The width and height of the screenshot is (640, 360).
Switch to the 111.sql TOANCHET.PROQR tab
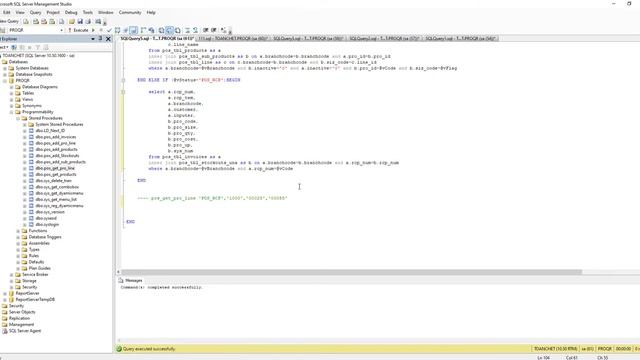point(233,38)
